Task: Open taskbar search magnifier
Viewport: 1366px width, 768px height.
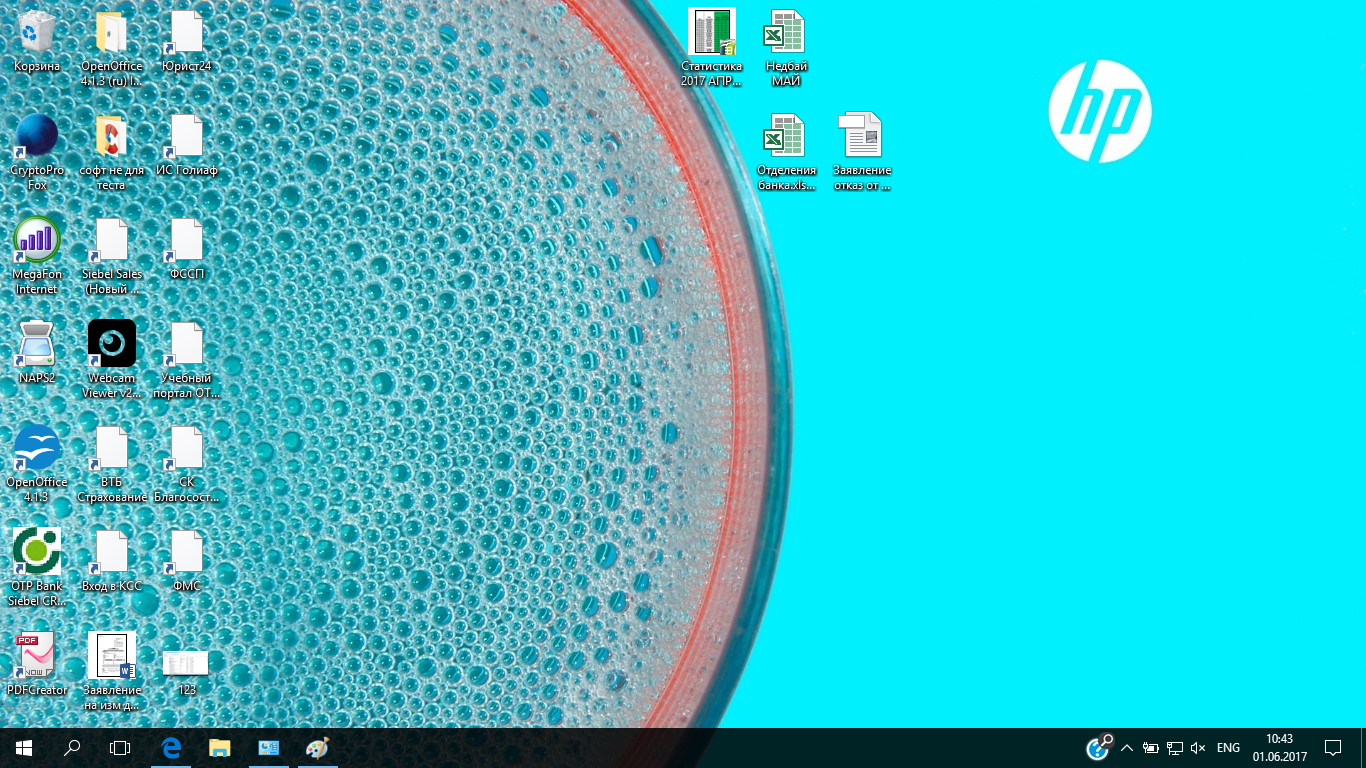Action: tap(72, 748)
